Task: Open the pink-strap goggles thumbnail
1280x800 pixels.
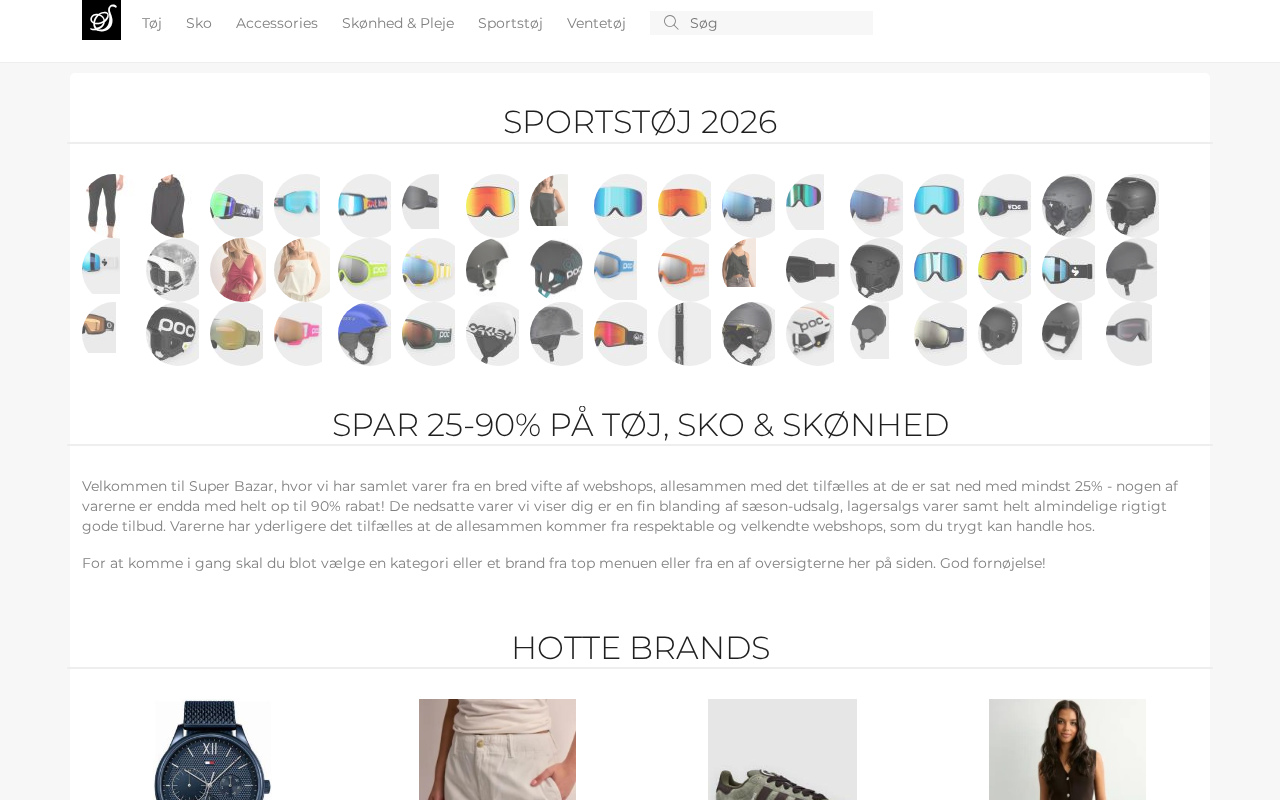Action: pos(298,334)
